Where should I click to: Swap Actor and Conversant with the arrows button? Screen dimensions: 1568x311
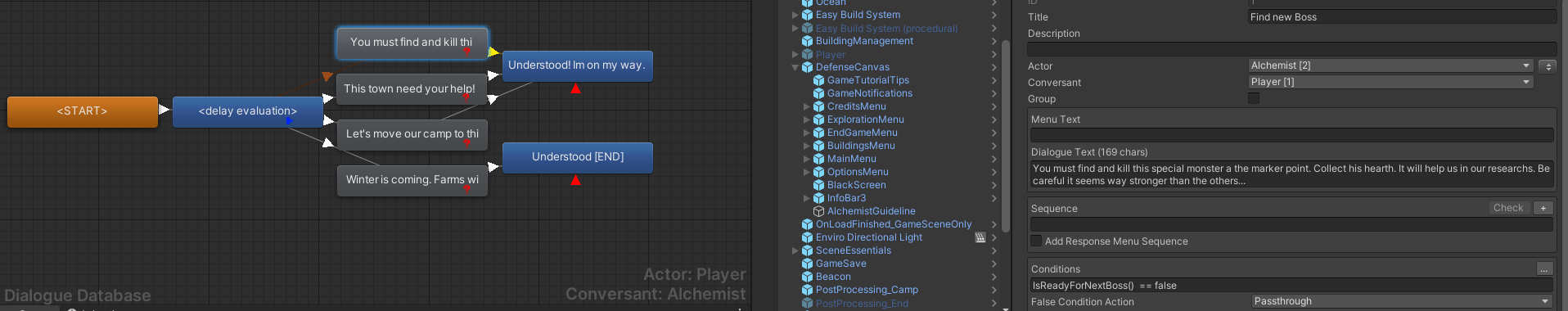click(1548, 66)
